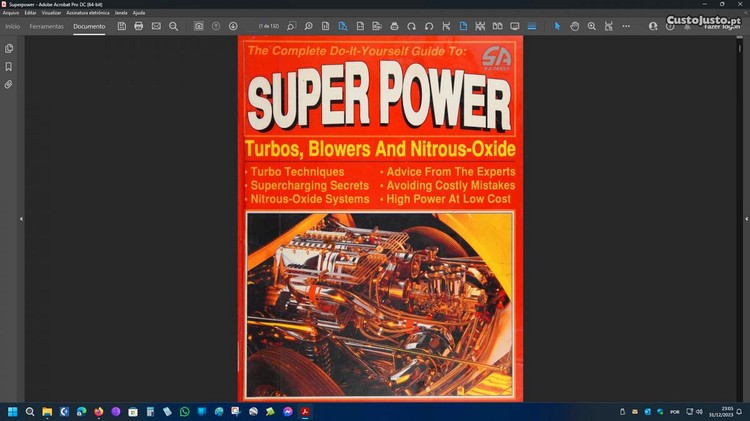The height and width of the screenshot is (421, 750).
Task: Expand the right tools pane arrow
Action: point(742,218)
